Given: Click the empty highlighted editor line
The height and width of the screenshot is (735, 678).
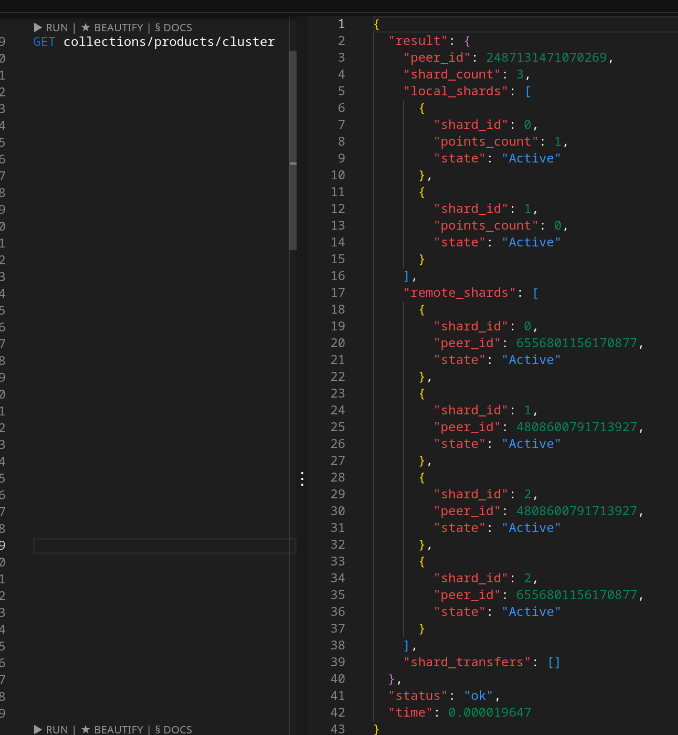Looking at the screenshot, I should (164, 546).
